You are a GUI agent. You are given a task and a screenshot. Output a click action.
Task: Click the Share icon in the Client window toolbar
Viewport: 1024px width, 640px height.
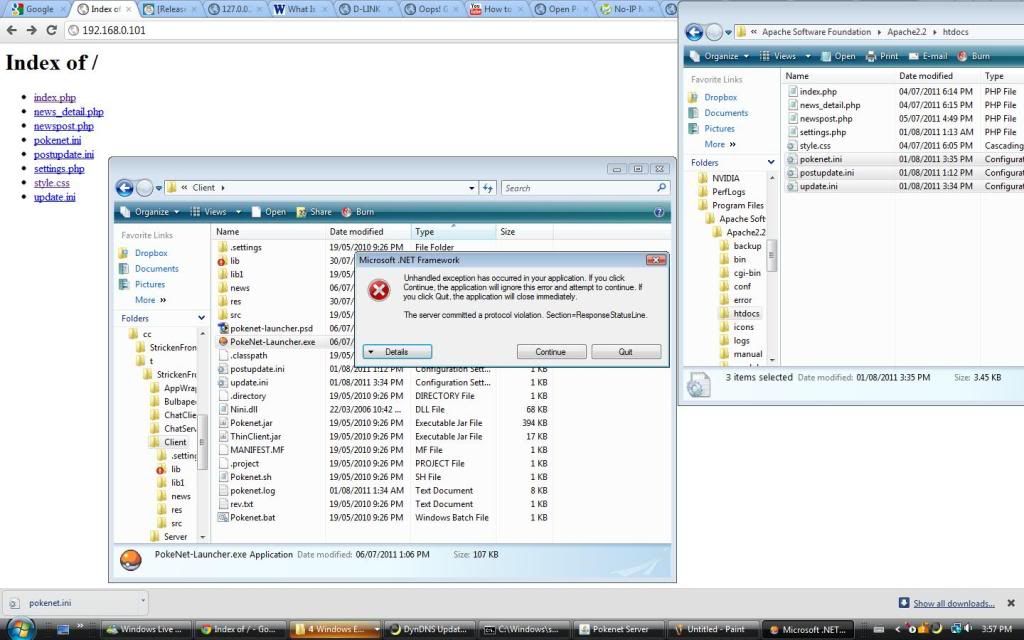pyautogui.click(x=301, y=212)
